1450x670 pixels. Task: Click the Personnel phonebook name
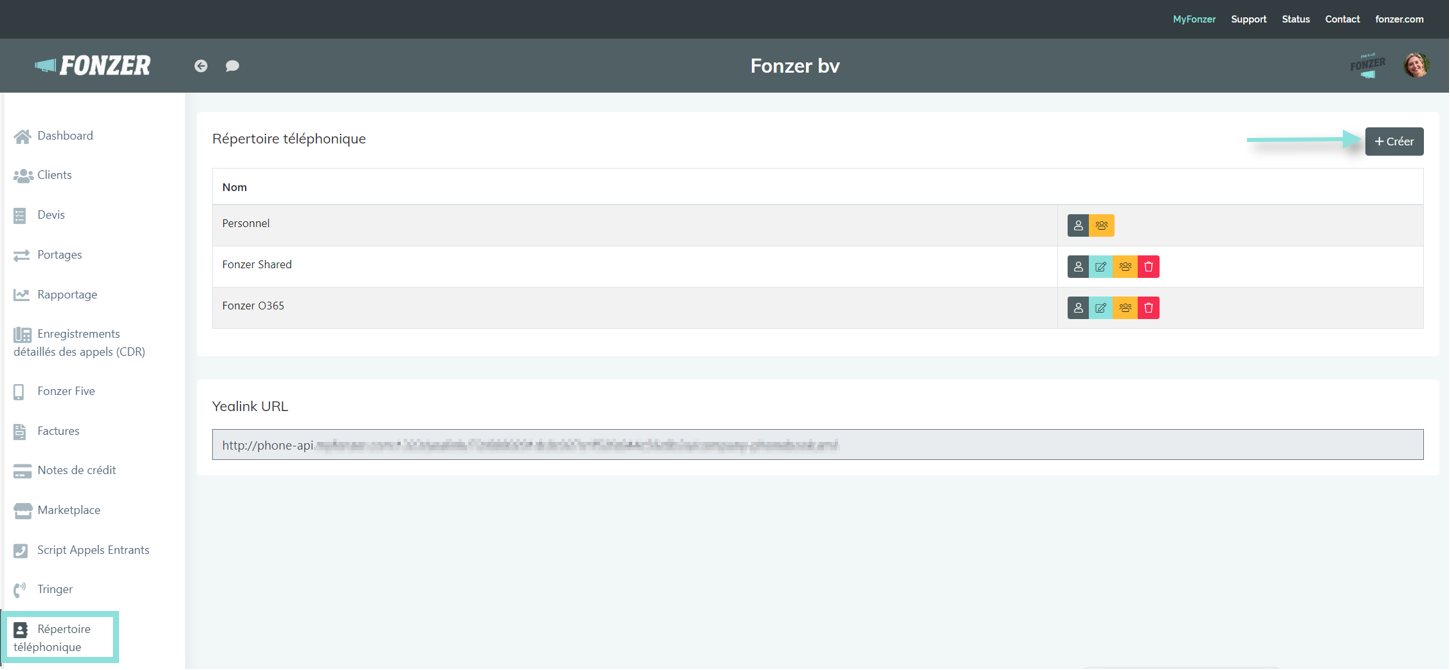click(246, 224)
